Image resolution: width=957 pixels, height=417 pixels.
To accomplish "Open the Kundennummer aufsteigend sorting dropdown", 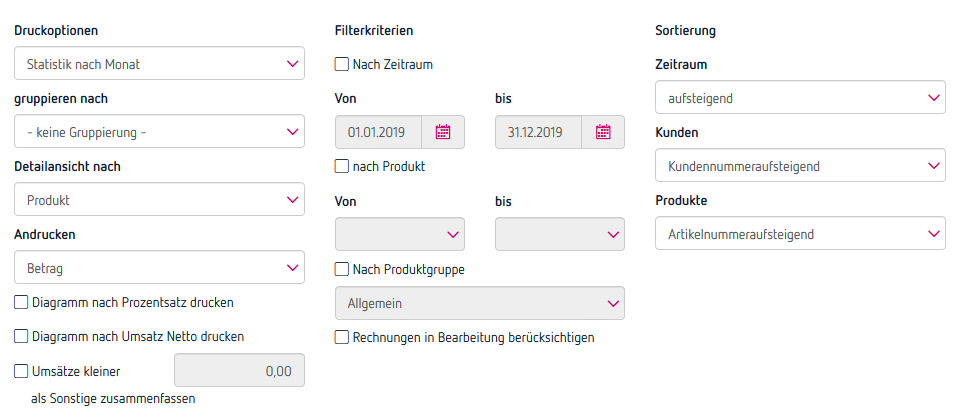I will point(799,166).
